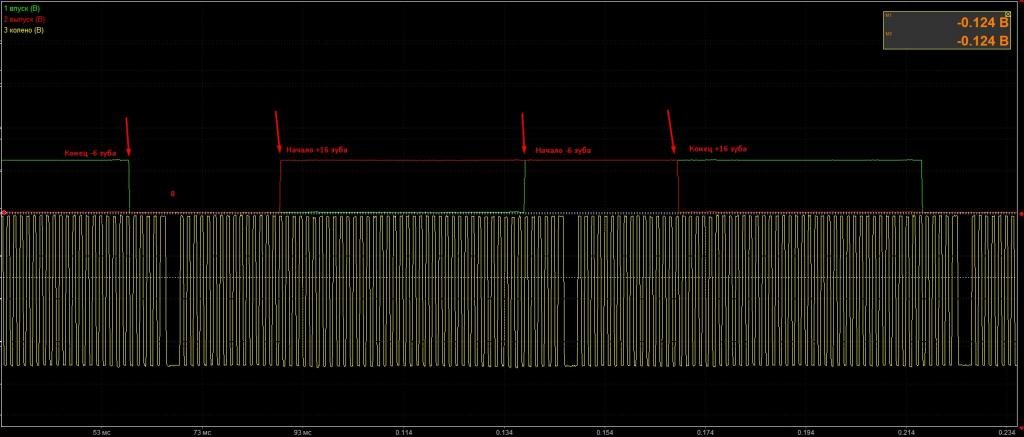Close the voltage measurement readout panel
The height and width of the screenshot is (437, 1024).
click(x=1008, y=14)
